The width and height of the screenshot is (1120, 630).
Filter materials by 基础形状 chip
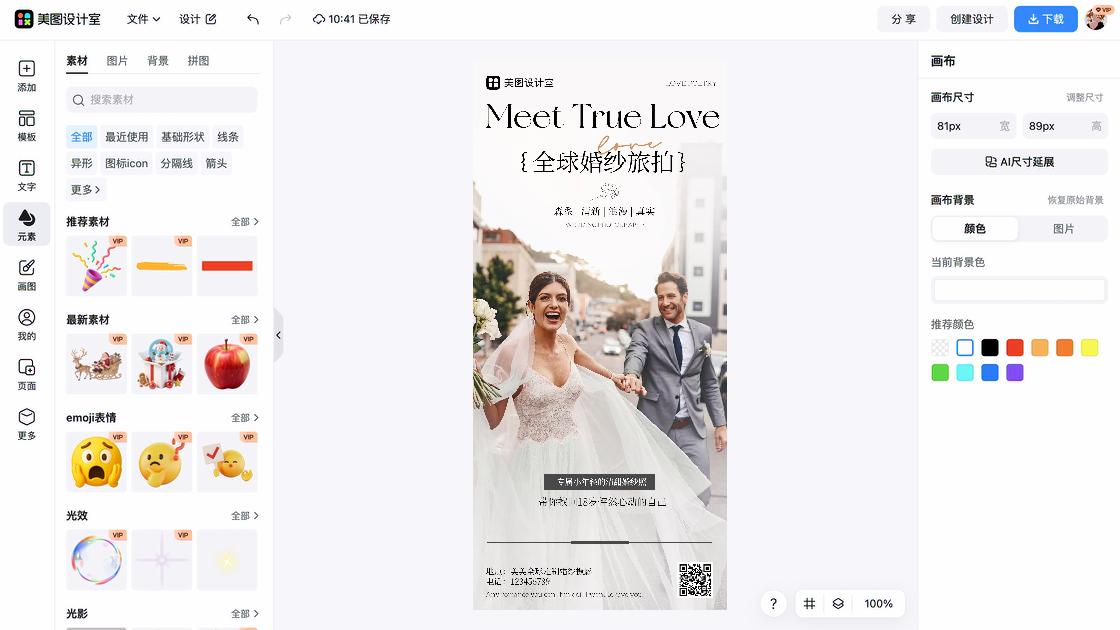(x=183, y=137)
